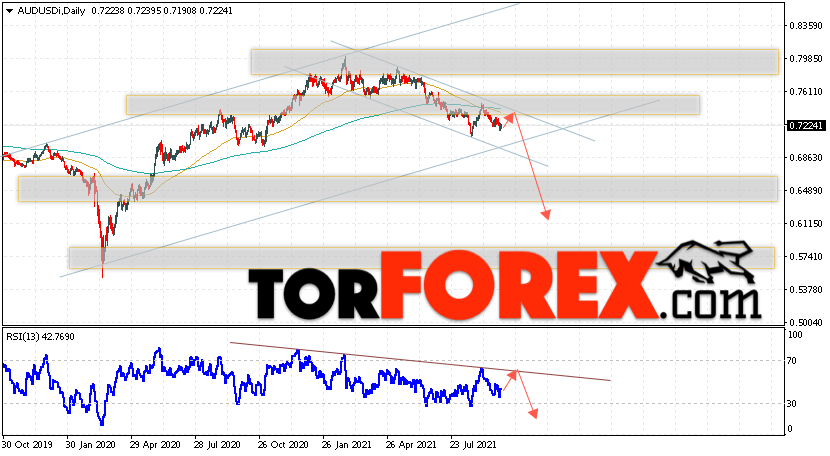Select the AUDUSDi,Daily chart title text
The width and height of the screenshot is (830, 456).
[51, 11]
